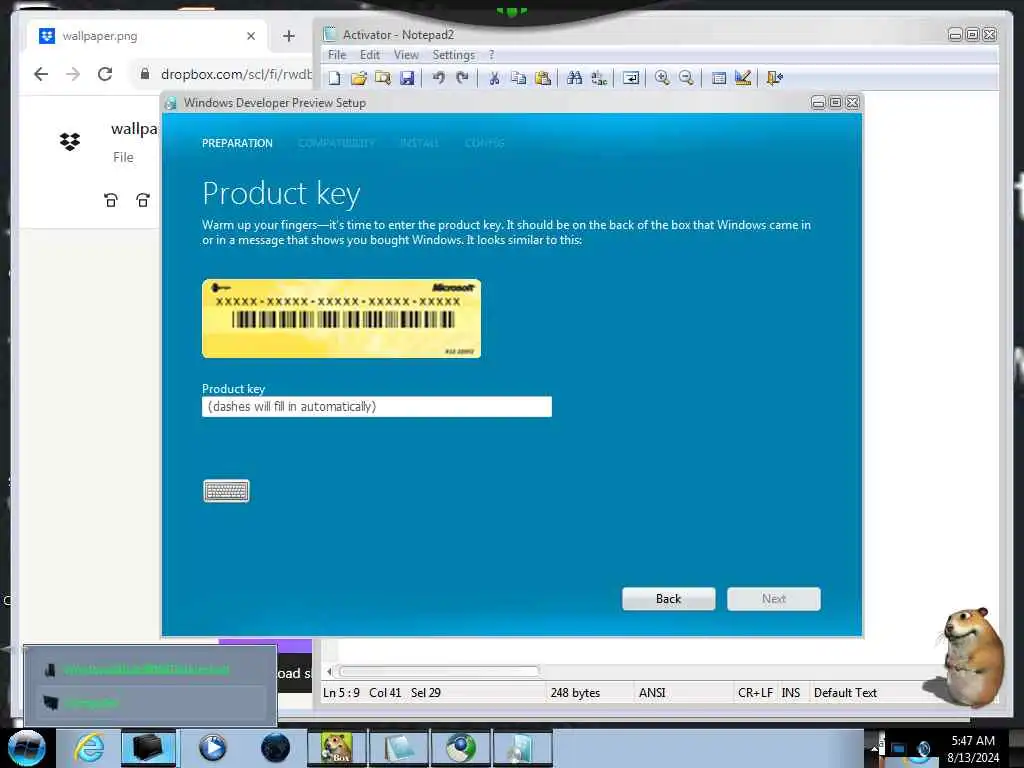This screenshot has width=1024, height=768.
Task: Paste clipboard using Notepad2 toolbar icon
Action: pos(543,78)
